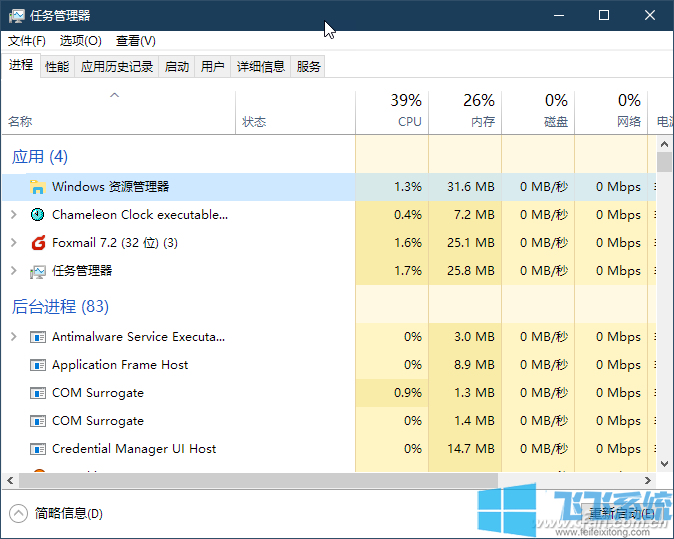
Task: Click the 1.7% CPU value for 任务管理器
Action: point(408,271)
